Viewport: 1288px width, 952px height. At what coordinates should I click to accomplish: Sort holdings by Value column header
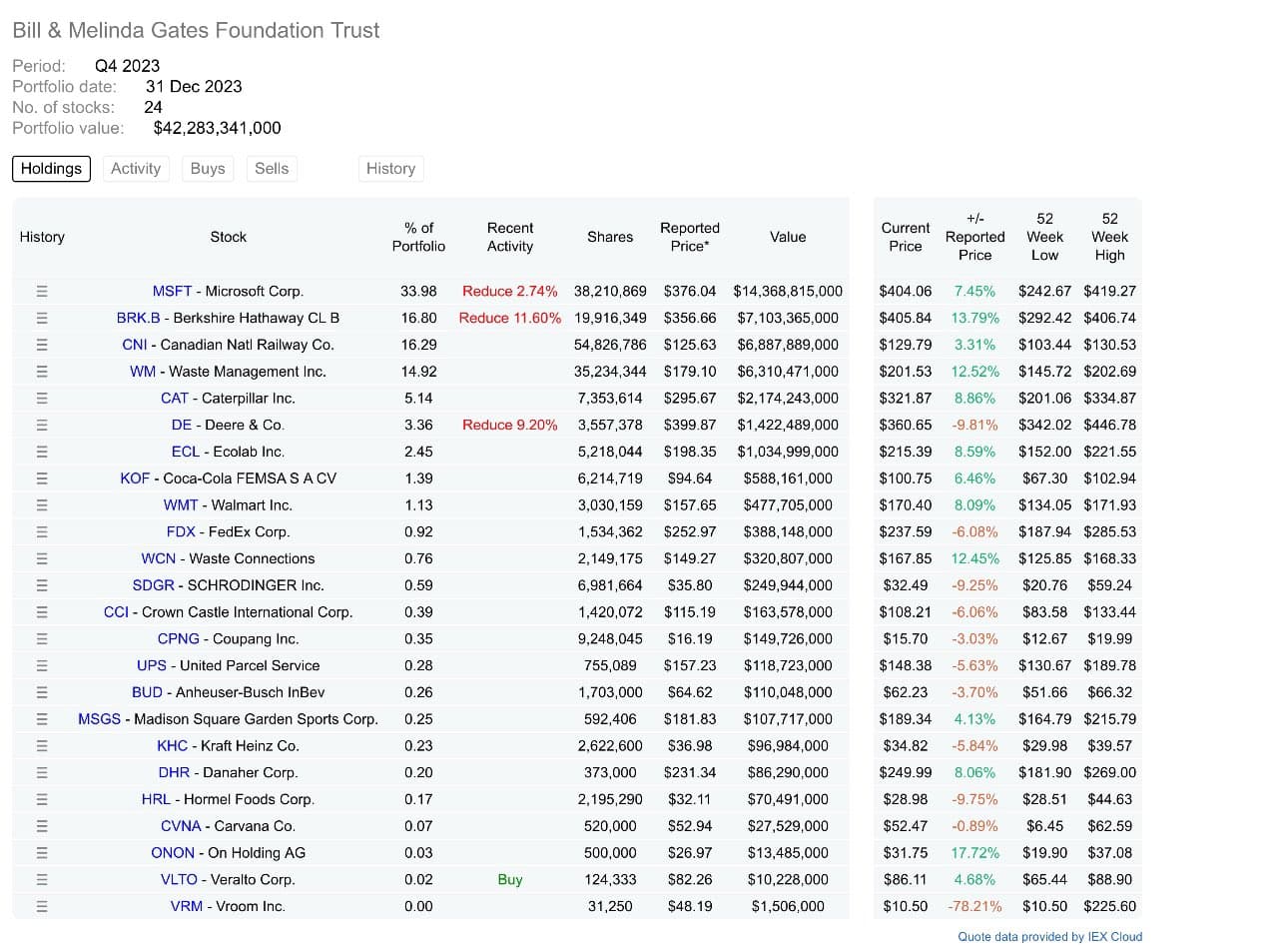tap(787, 237)
